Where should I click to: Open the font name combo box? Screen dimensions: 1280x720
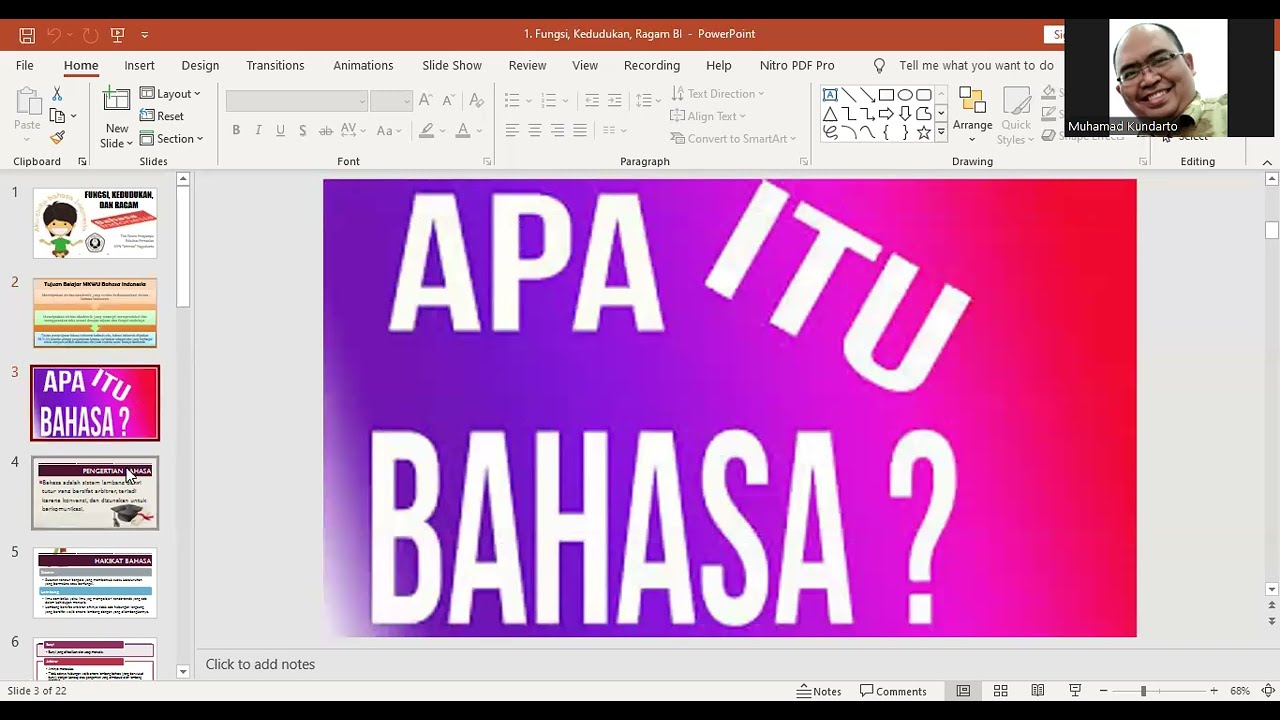pos(297,100)
